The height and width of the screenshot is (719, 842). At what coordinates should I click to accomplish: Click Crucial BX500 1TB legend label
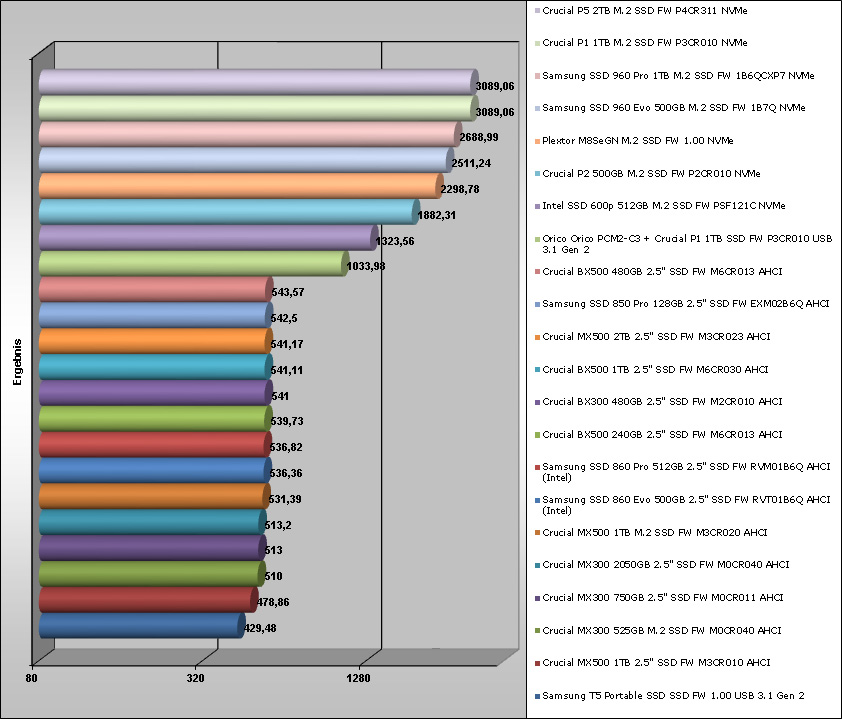[x=655, y=370]
